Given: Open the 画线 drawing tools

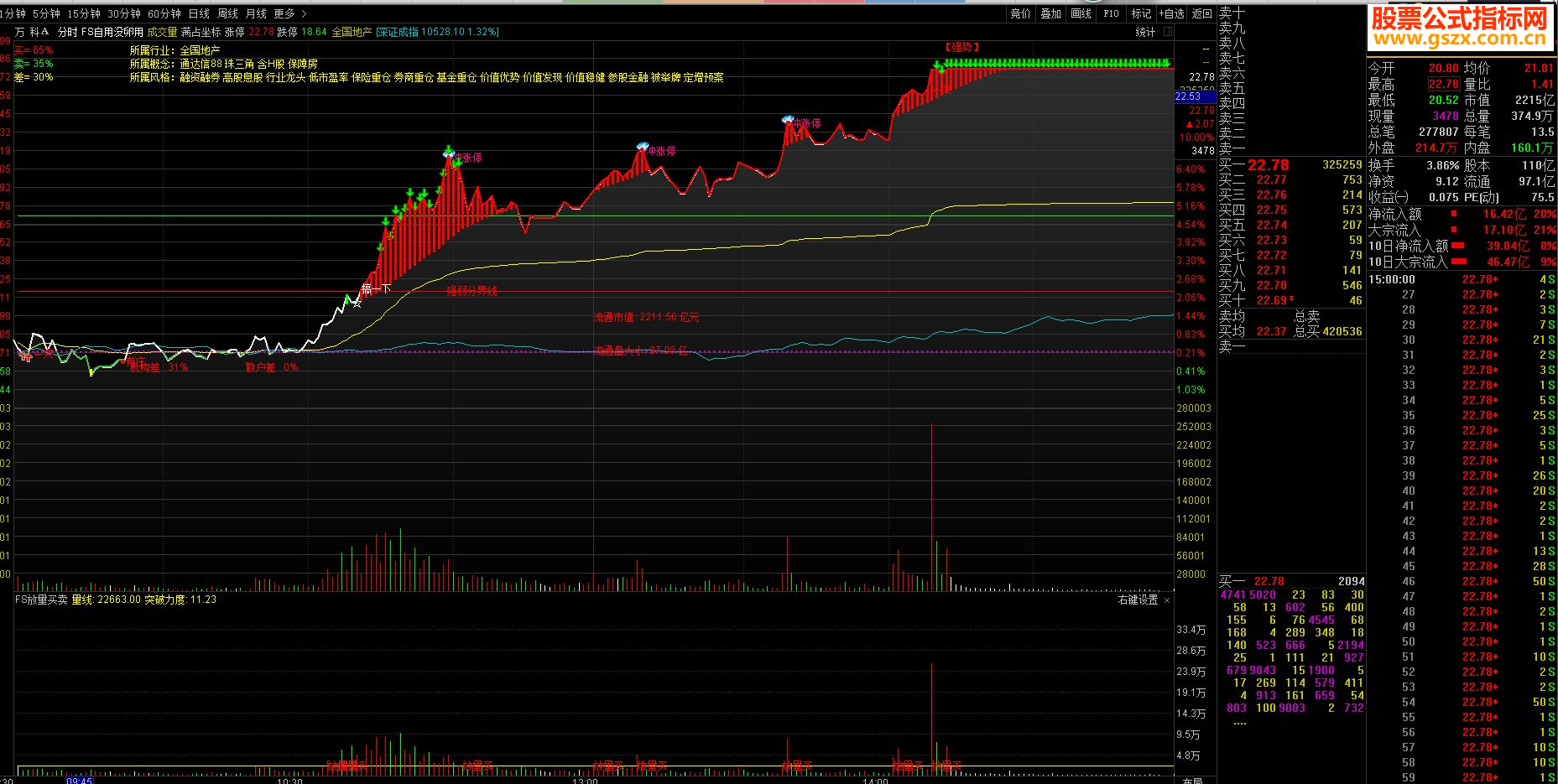Looking at the screenshot, I should coord(1081,13).
